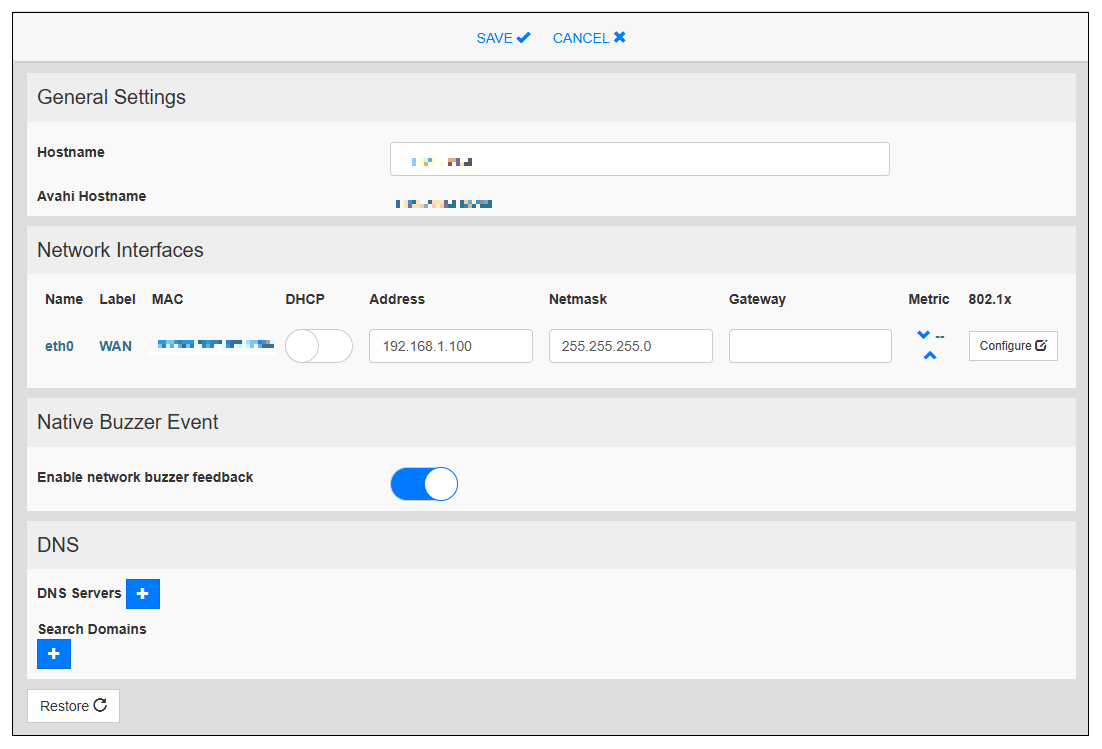Click the empty Gateway input field
Screen dimensions: 1102x749
coord(810,346)
